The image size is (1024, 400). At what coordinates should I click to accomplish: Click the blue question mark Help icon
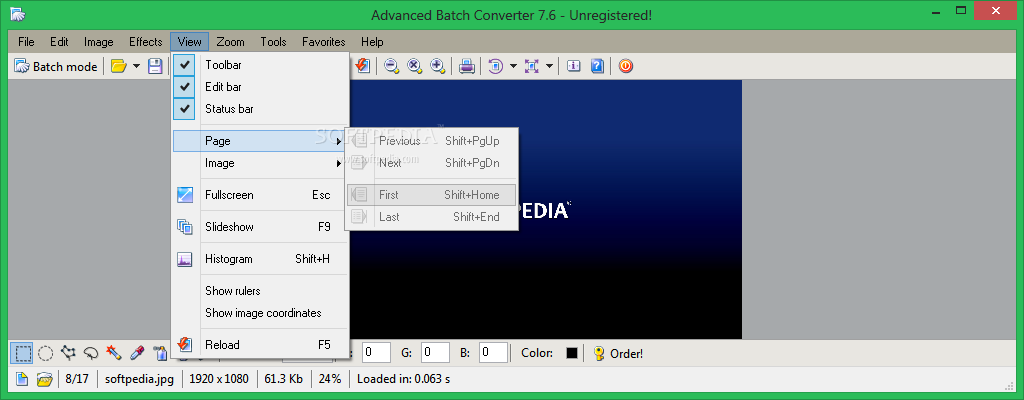[597, 66]
